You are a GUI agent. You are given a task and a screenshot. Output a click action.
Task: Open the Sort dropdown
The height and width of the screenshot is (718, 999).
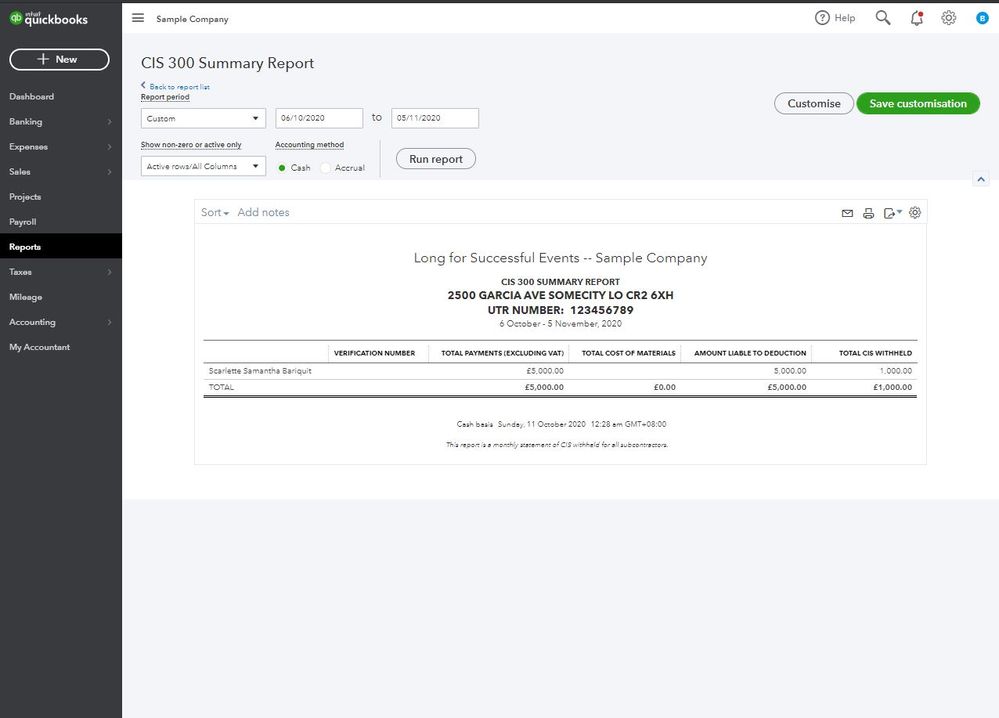215,212
